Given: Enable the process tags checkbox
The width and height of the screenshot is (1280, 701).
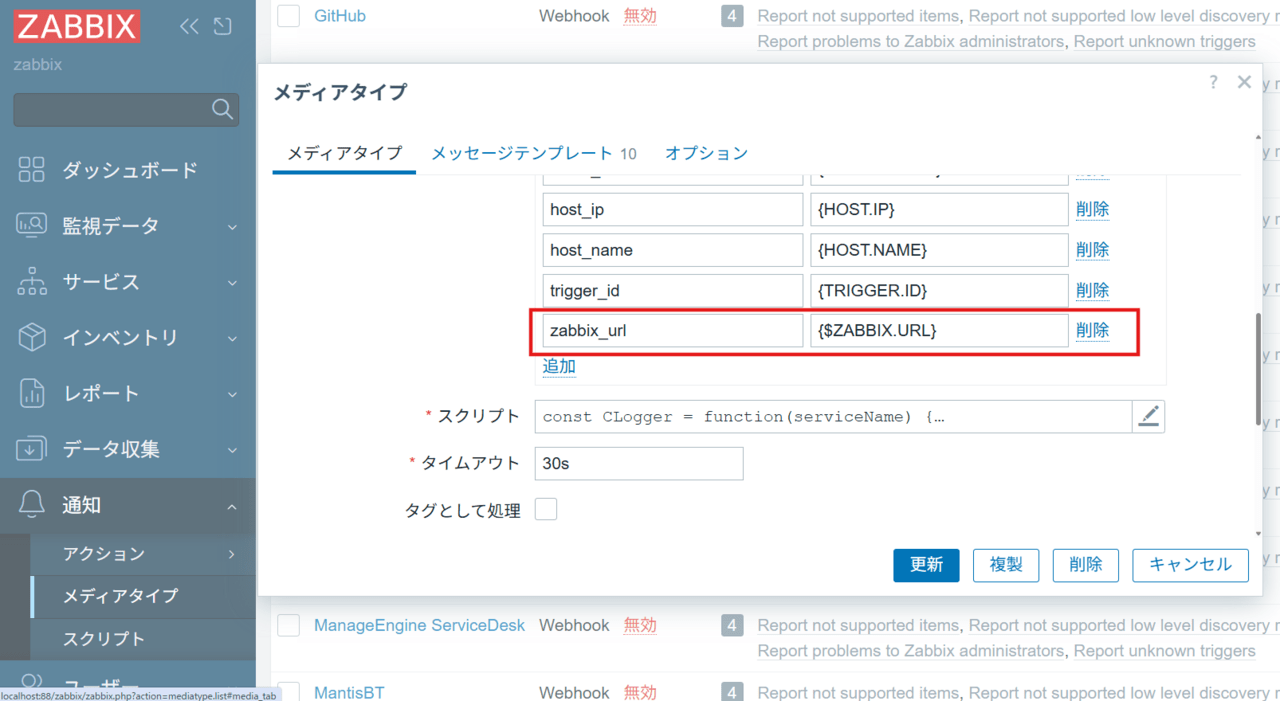Looking at the screenshot, I should (546, 510).
